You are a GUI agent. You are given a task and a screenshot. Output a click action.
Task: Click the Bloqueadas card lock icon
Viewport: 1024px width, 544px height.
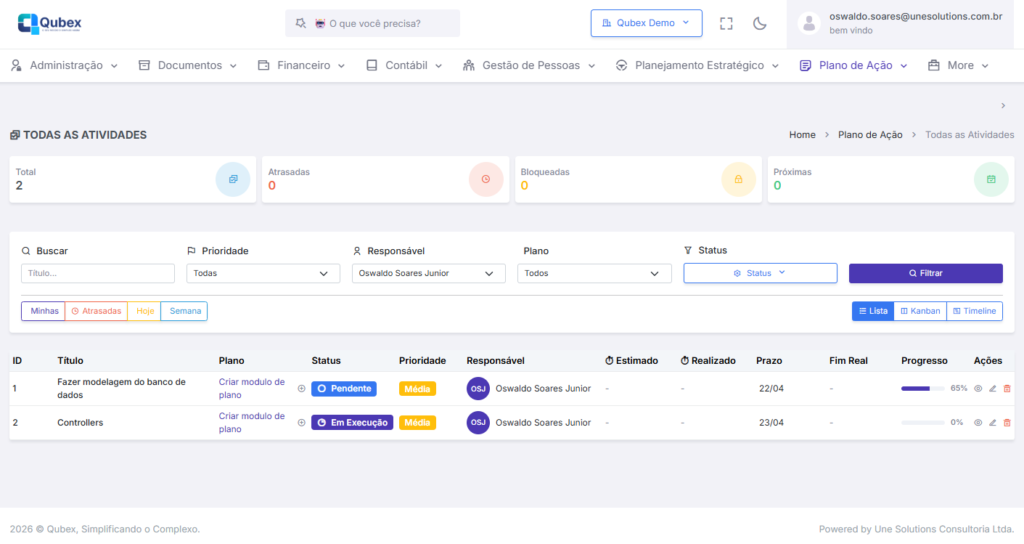click(x=738, y=179)
